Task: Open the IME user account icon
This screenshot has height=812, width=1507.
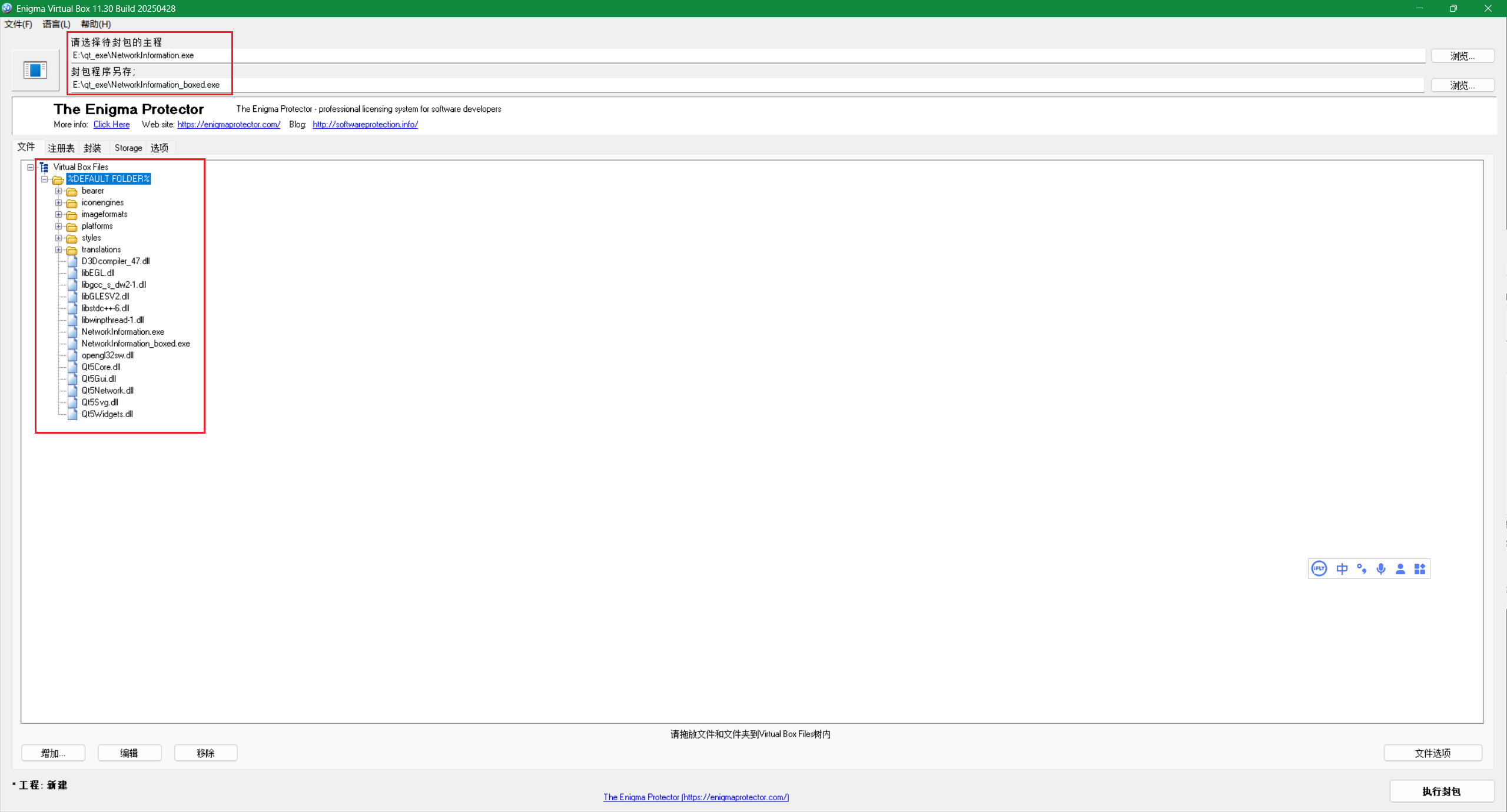Action: tap(1400, 568)
